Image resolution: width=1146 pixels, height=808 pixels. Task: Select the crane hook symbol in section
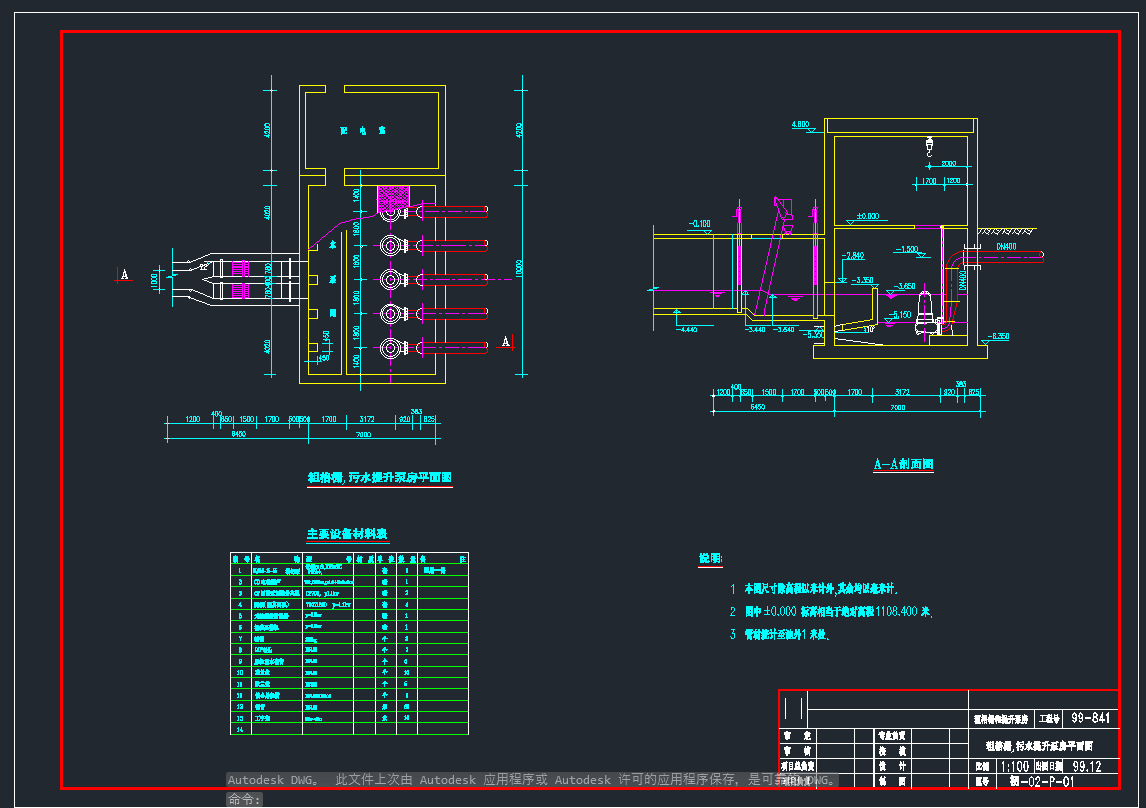click(x=929, y=147)
